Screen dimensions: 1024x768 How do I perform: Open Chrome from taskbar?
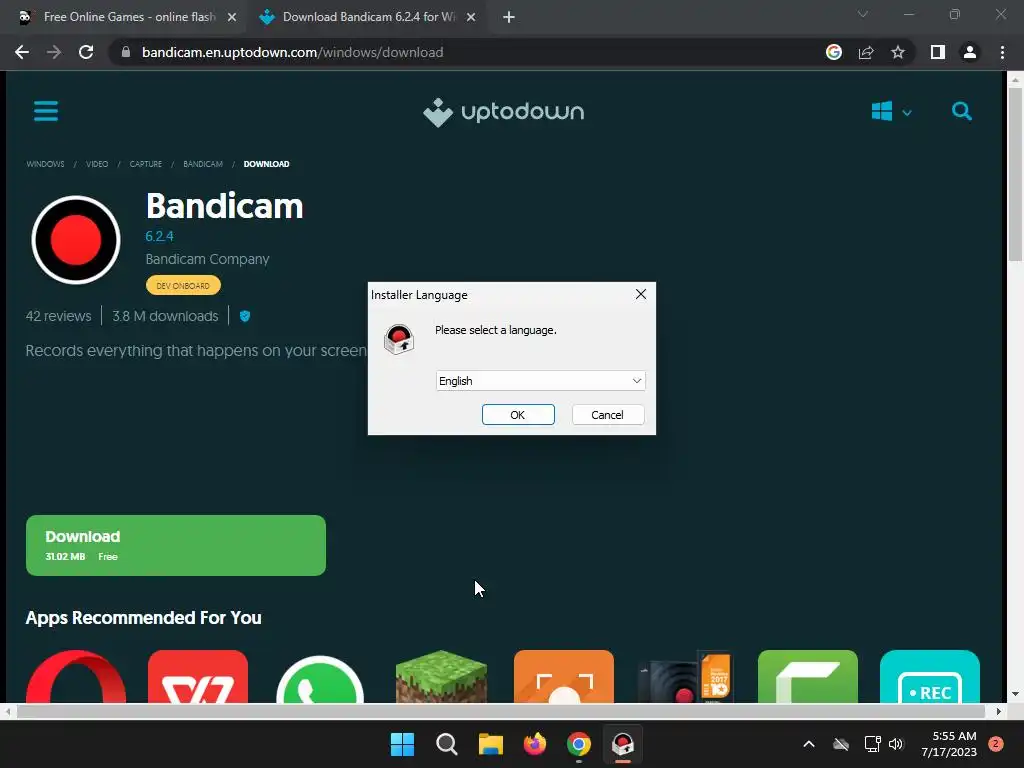[579, 744]
